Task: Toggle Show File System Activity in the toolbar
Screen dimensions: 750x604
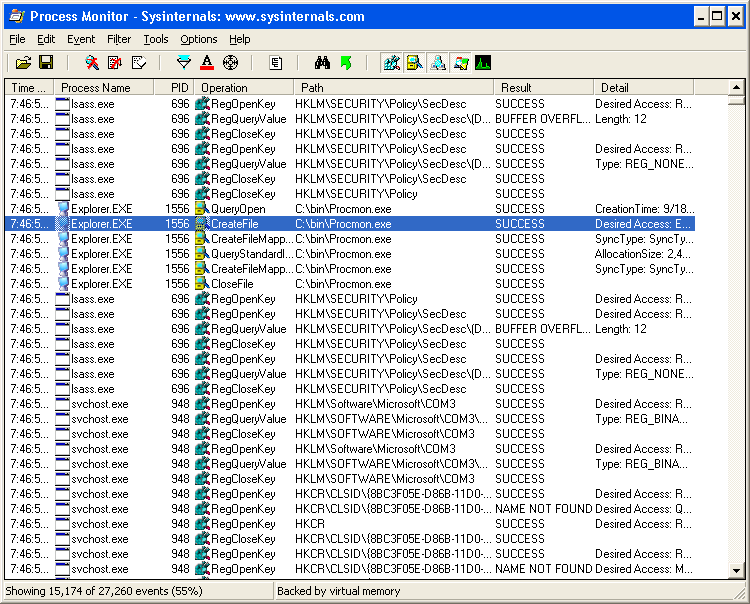Action: point(415,63)
